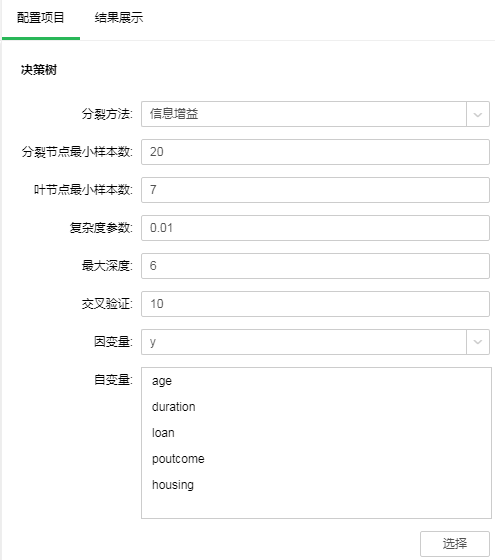This screenshot has width=495, height=560.
Task: Switch to the 结果展示 tab
Action: (119, 18)
